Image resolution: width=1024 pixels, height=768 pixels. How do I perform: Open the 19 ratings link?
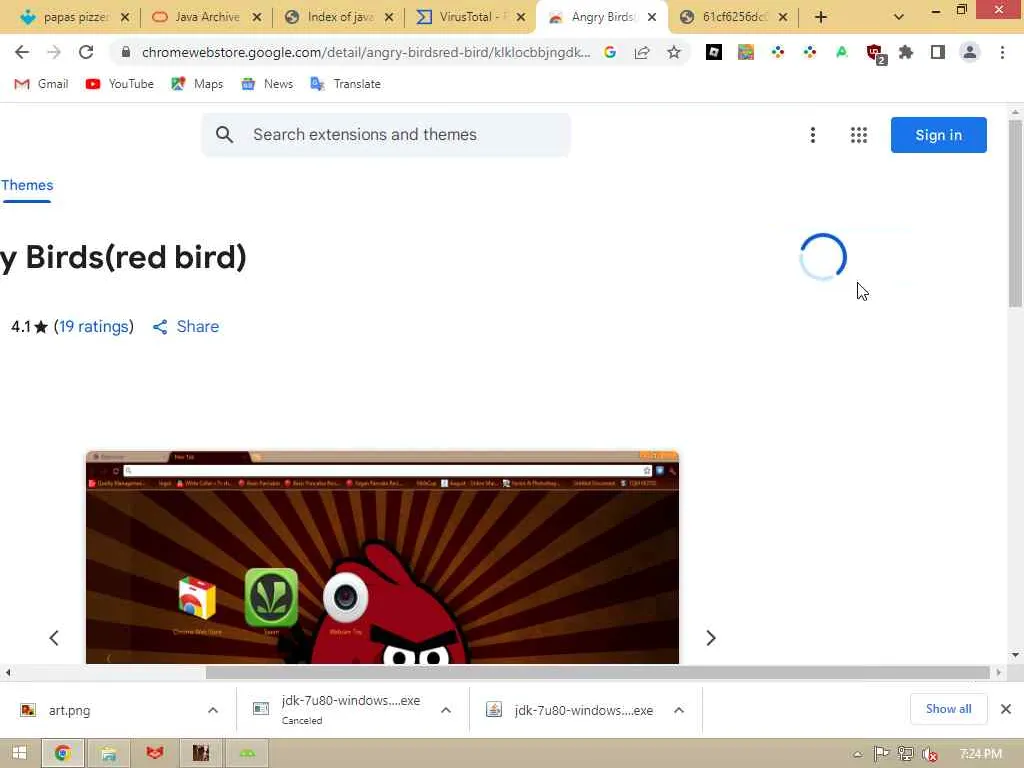click(x=93, y=327)
